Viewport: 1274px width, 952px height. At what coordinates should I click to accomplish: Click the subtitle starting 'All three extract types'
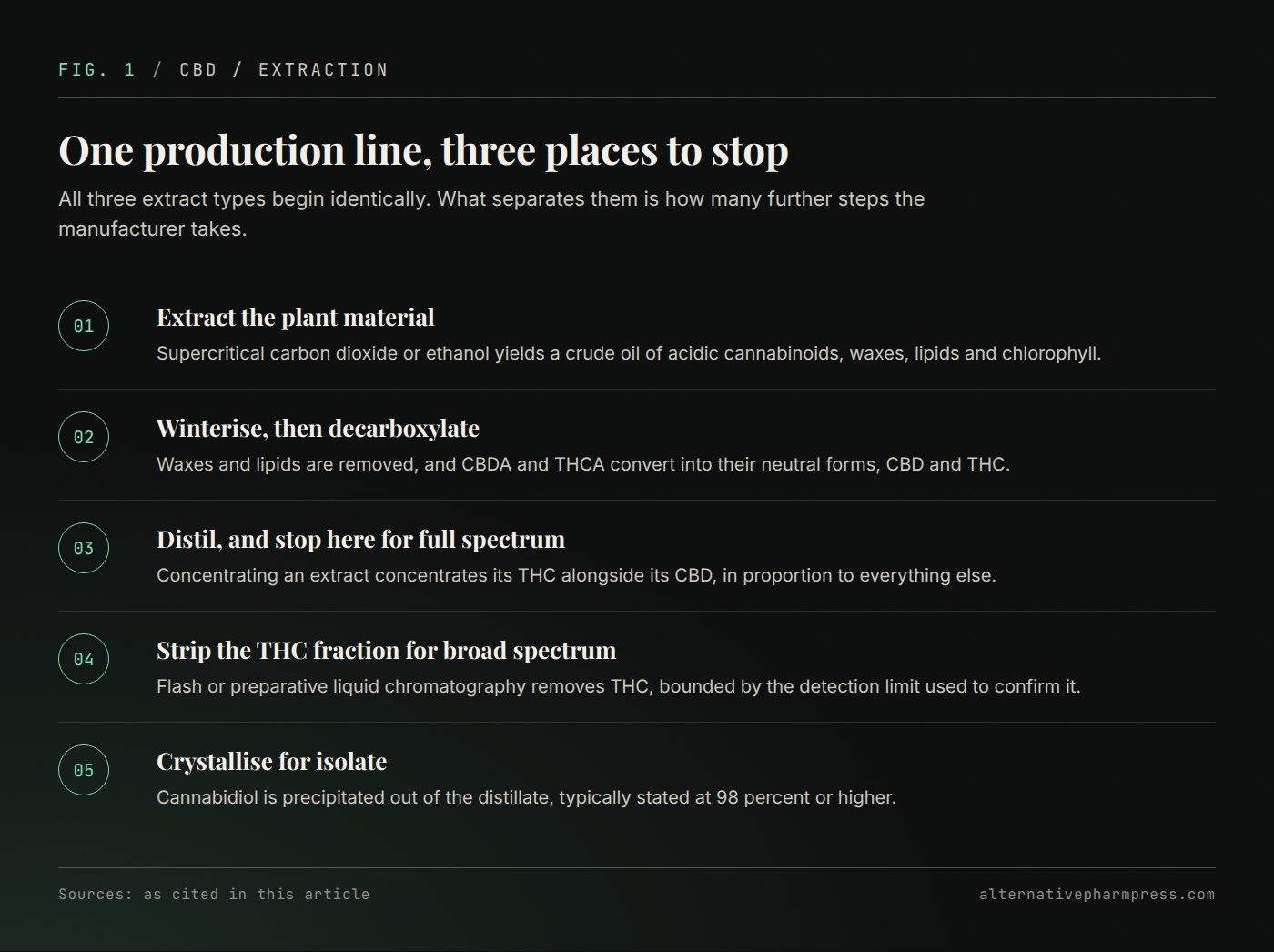[491, 214]
